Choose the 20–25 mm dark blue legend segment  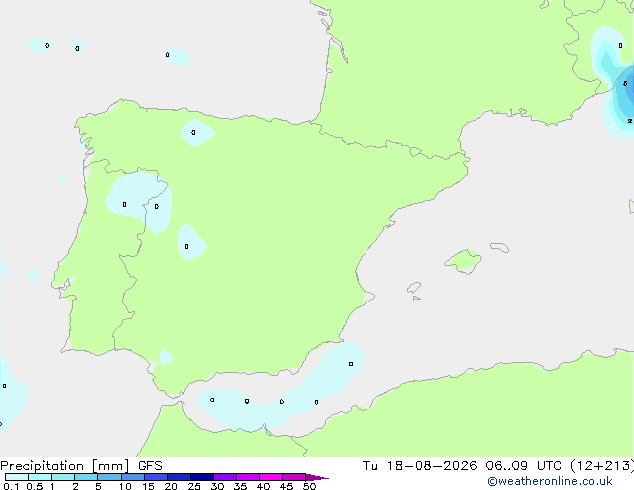pos(179,477)
